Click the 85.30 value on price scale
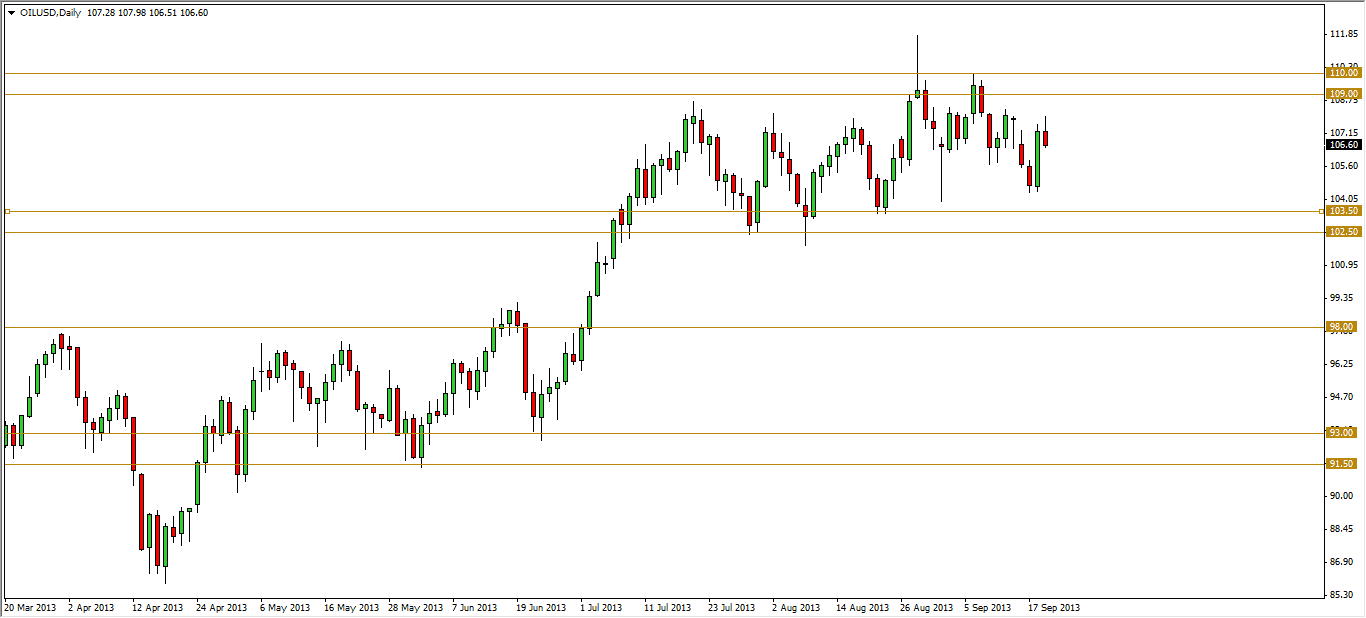This screenshot has width=1366, height=618. 1342,595
